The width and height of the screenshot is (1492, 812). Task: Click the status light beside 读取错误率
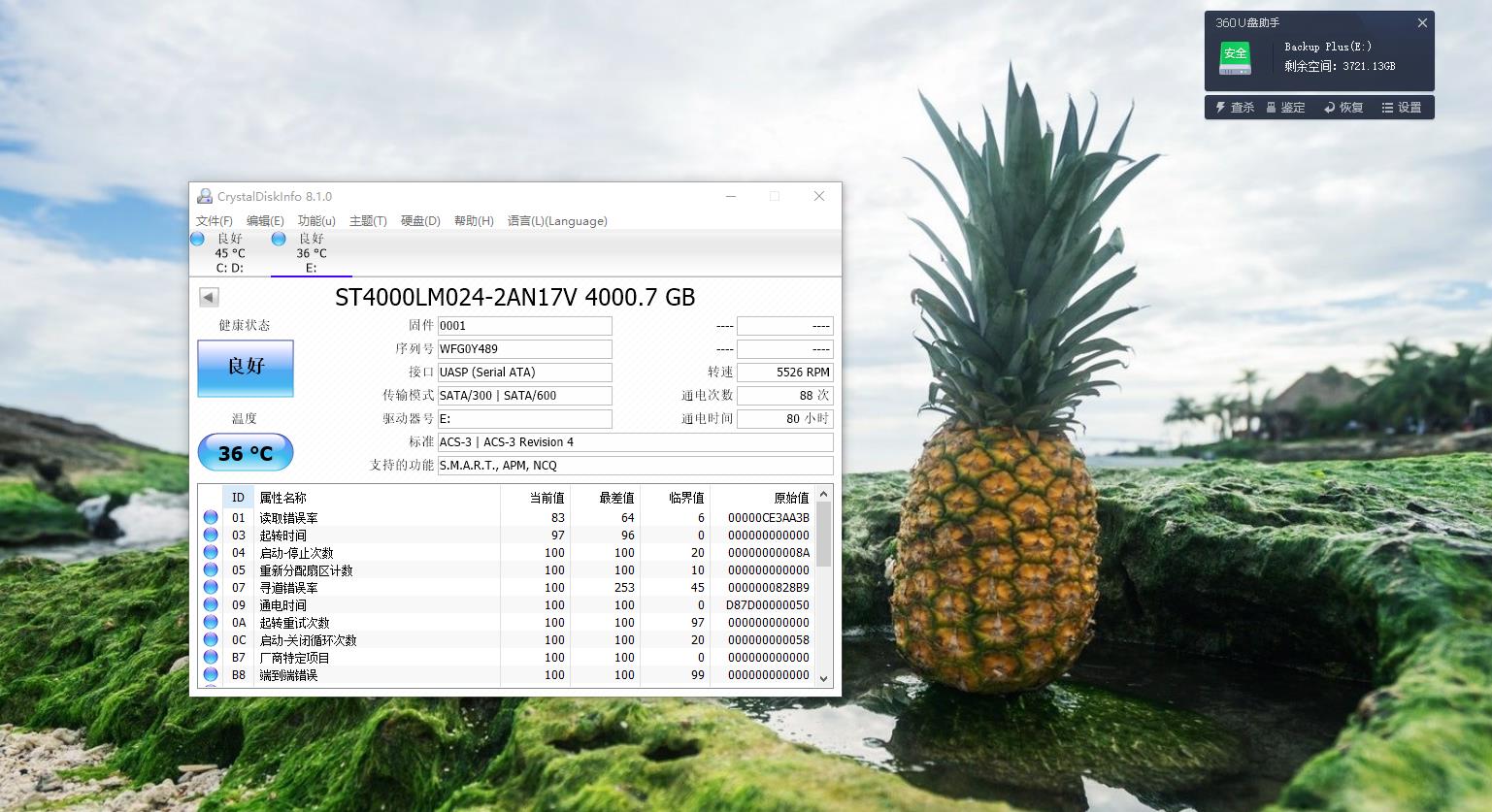(x=211, y=517)
